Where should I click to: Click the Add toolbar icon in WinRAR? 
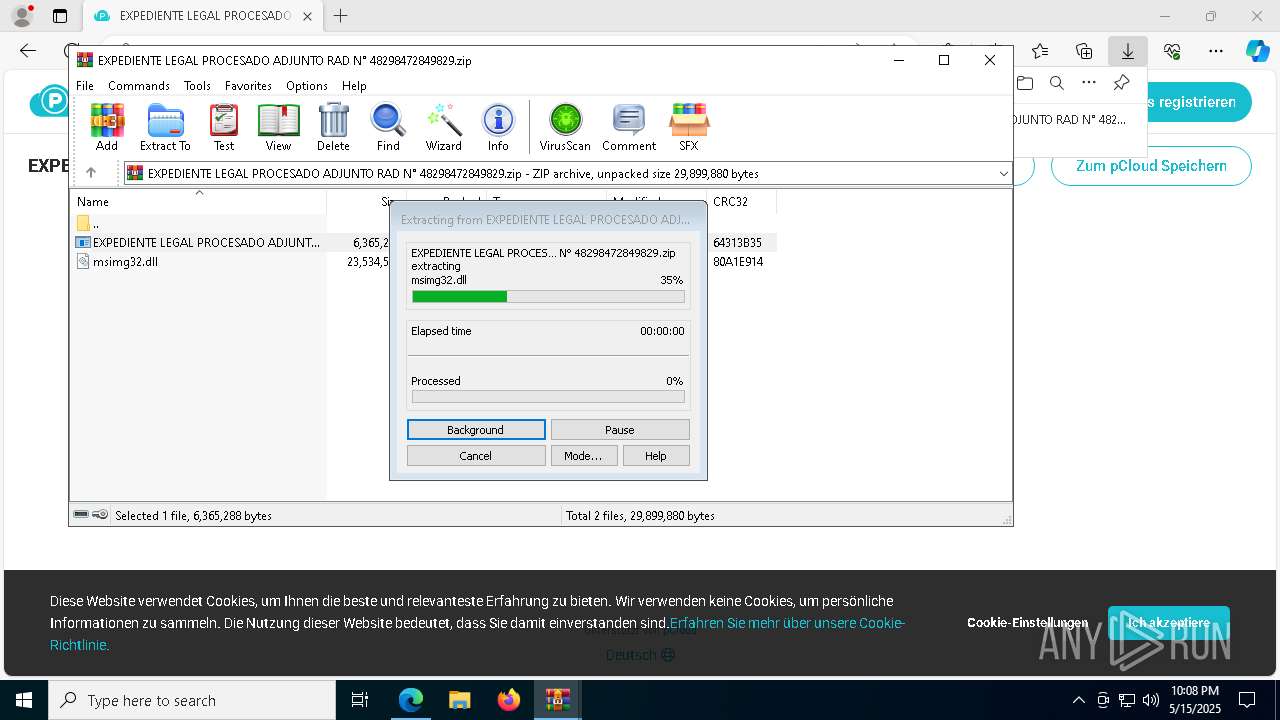point(107,127)
